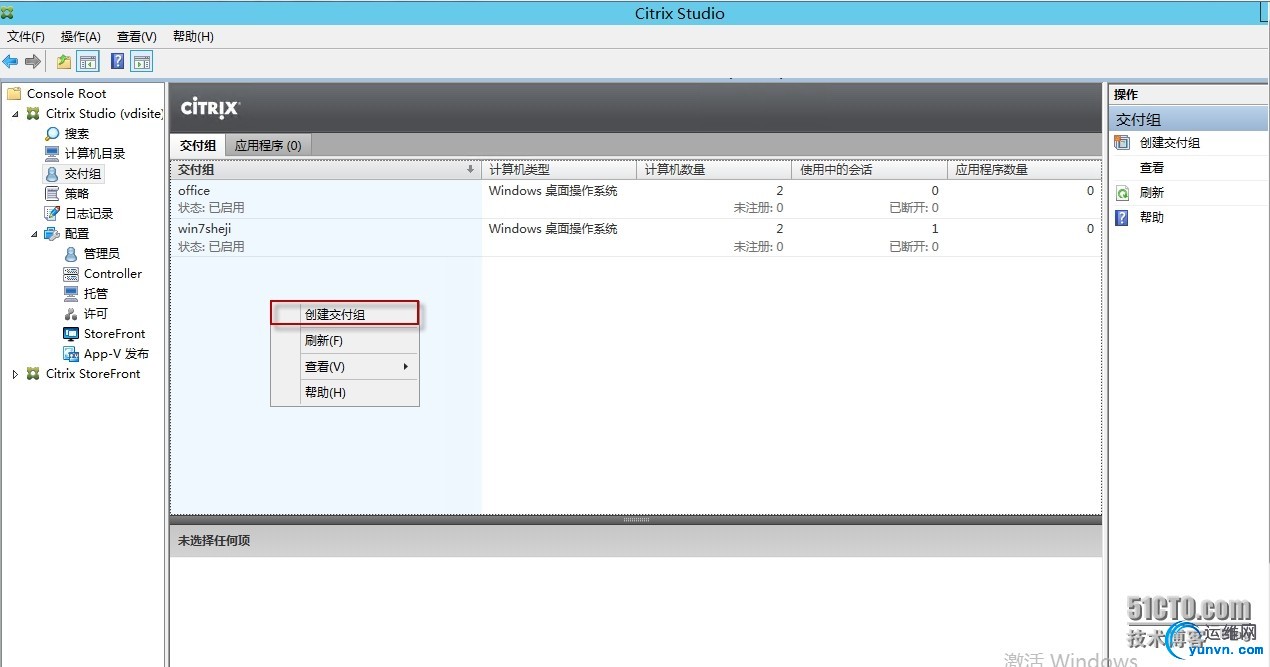Open the 计算机目录 icon in the tree
This screenshot has height=667, width=1270.
(x=52, y=153)
